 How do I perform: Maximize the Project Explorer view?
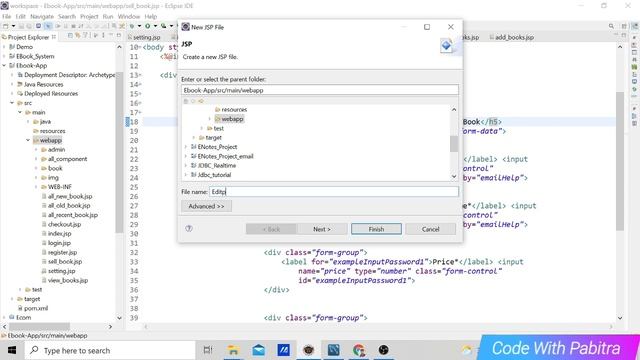click(x=119, y=36)
